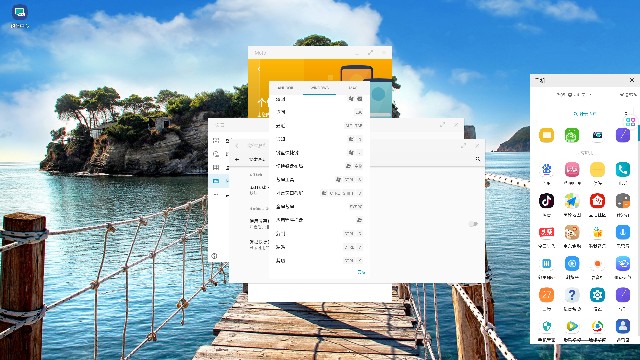This screenshot has width=640, height=360.
Task: Go back using the settings page left arrow
Action: [x=237, y=159]
